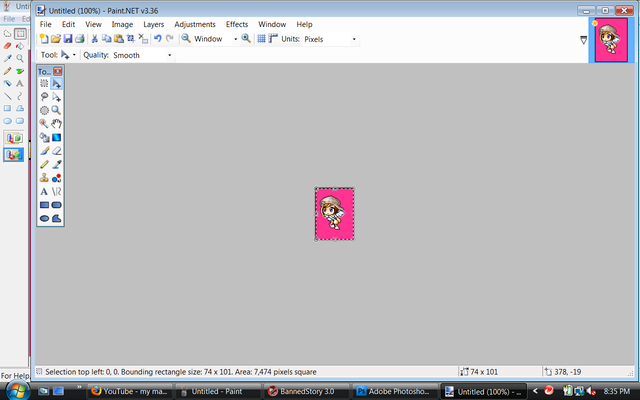Screen dimensions: 640x400
Task: Select the Paintbrush tool in Tools window
Action: point(44,151)
